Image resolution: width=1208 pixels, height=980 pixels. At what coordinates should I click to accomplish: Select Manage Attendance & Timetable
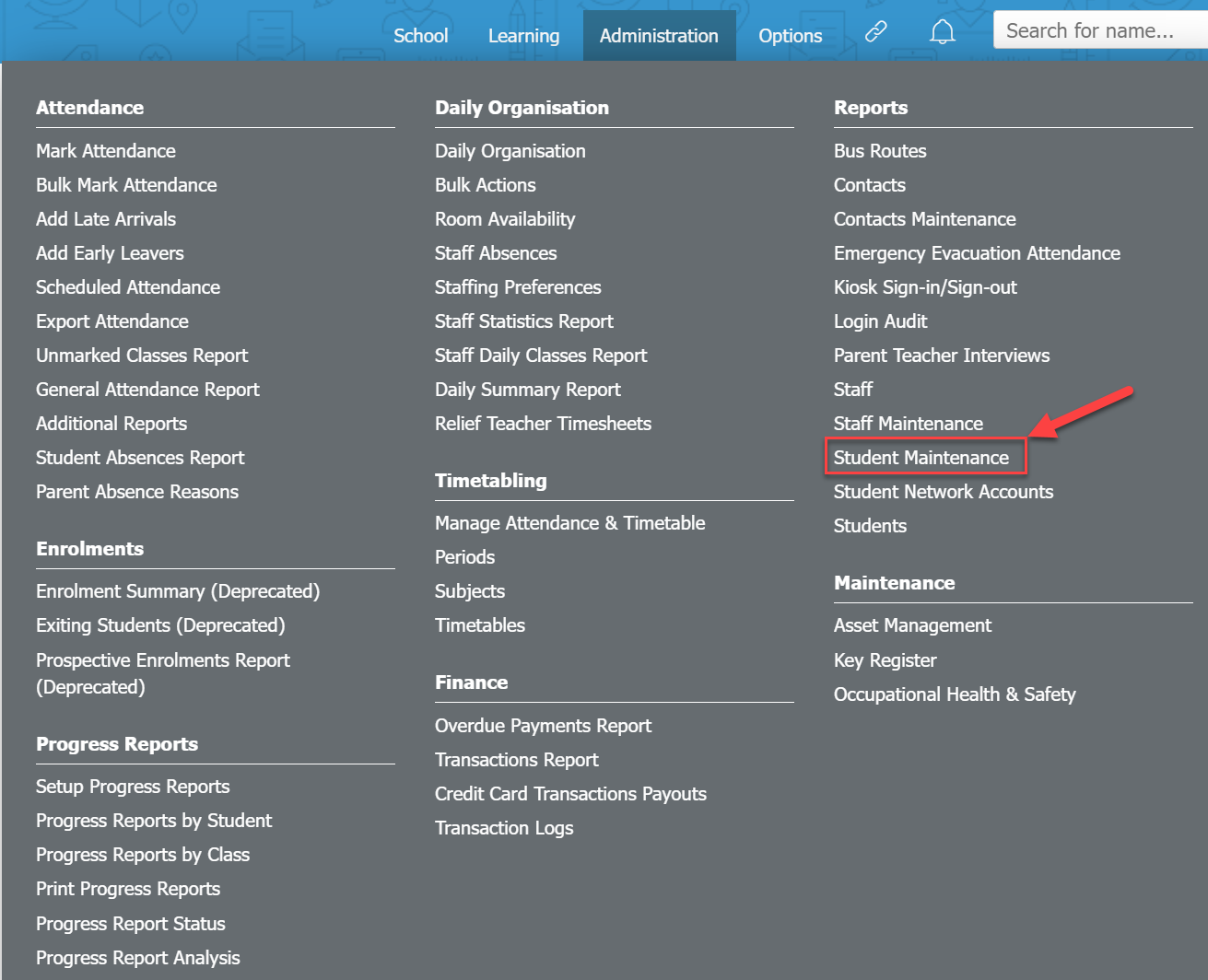coord(569,523)
